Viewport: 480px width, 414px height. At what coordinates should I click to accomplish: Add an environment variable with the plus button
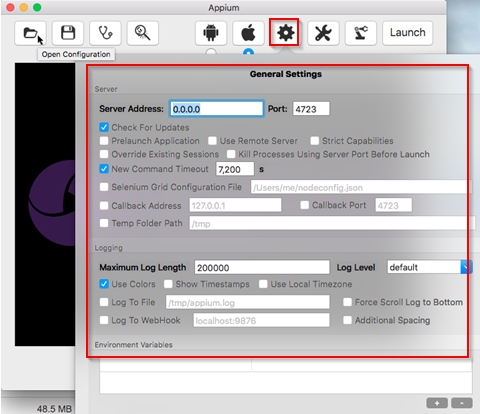point(437,403)
